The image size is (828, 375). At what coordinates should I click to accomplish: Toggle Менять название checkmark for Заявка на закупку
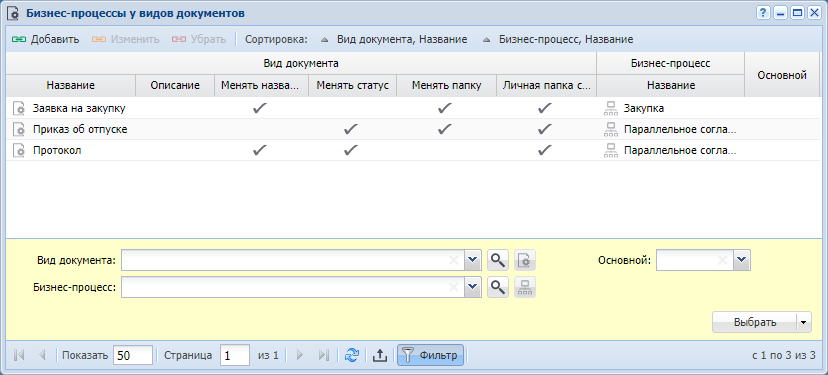[x=260, y=108]
